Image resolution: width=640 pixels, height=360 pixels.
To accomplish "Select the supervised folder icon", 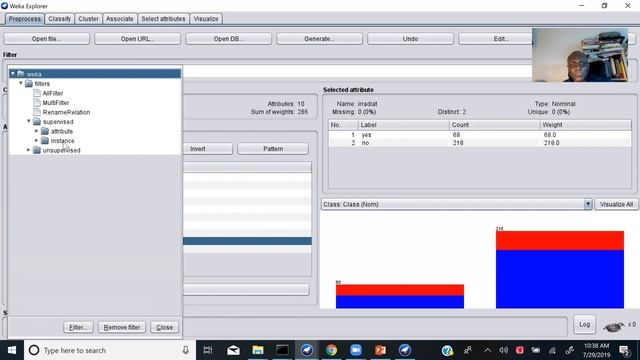I will coord(37,122).
